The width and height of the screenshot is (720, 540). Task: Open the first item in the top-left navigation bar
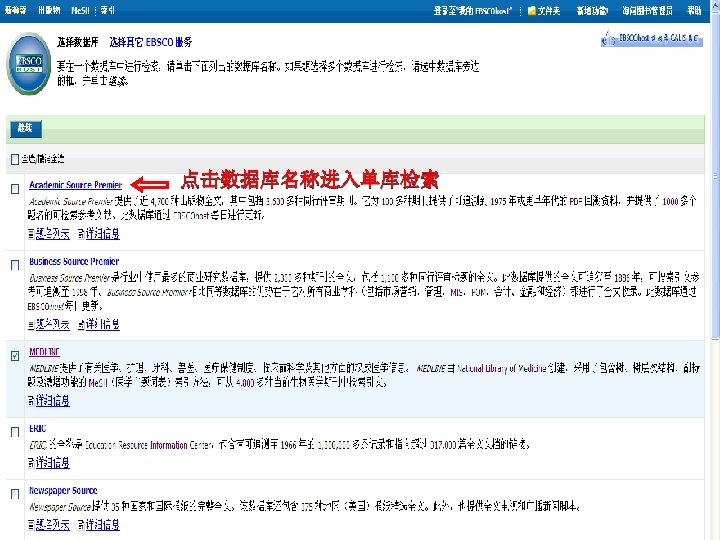pyautogui.click(x=16, y=10)
